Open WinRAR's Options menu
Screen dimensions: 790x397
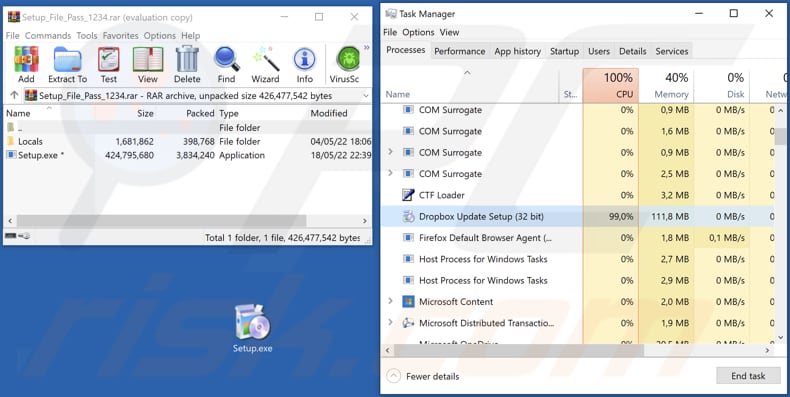coord(160,36)
